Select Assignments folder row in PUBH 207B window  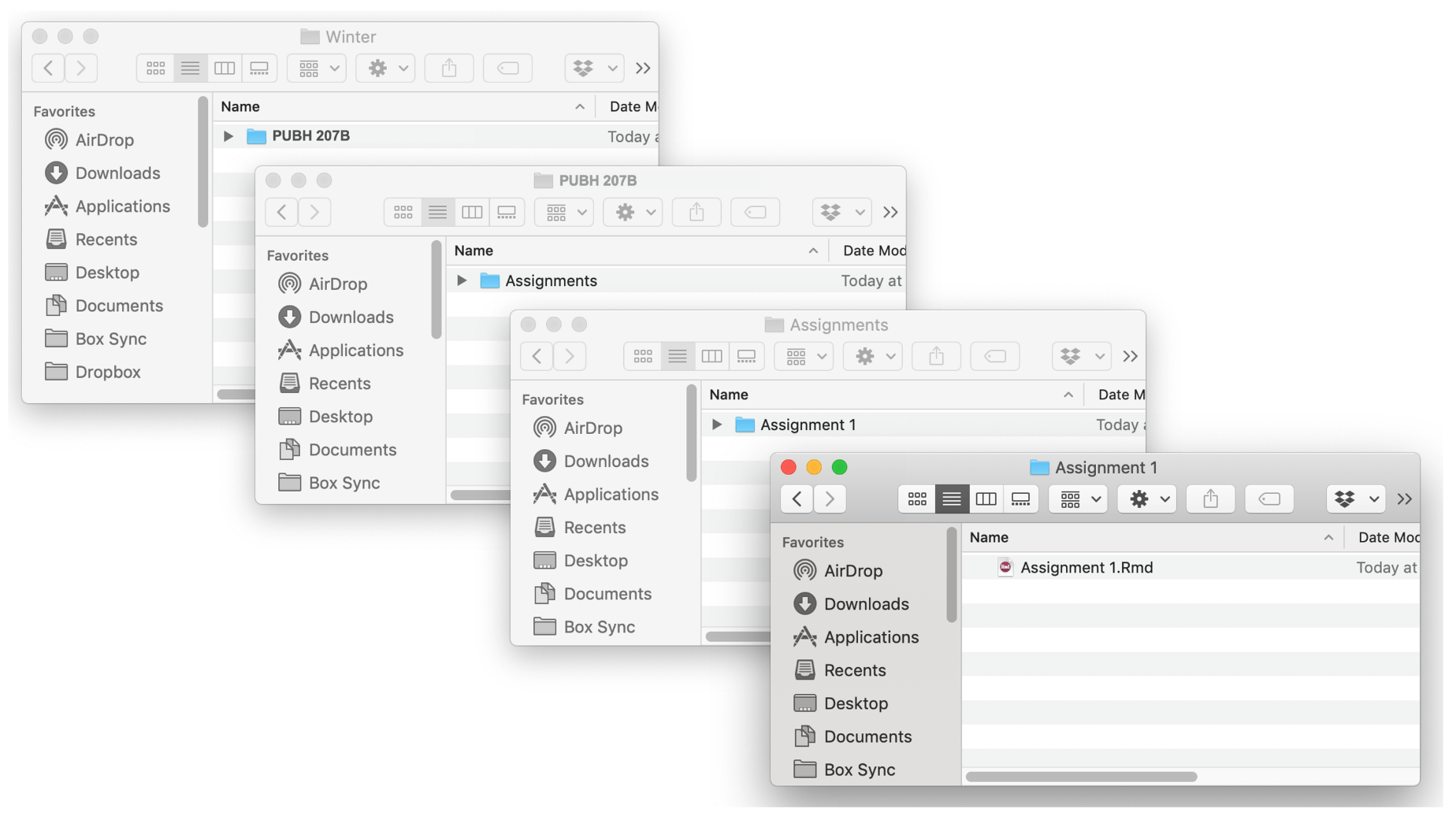click(x=676, y=281)
